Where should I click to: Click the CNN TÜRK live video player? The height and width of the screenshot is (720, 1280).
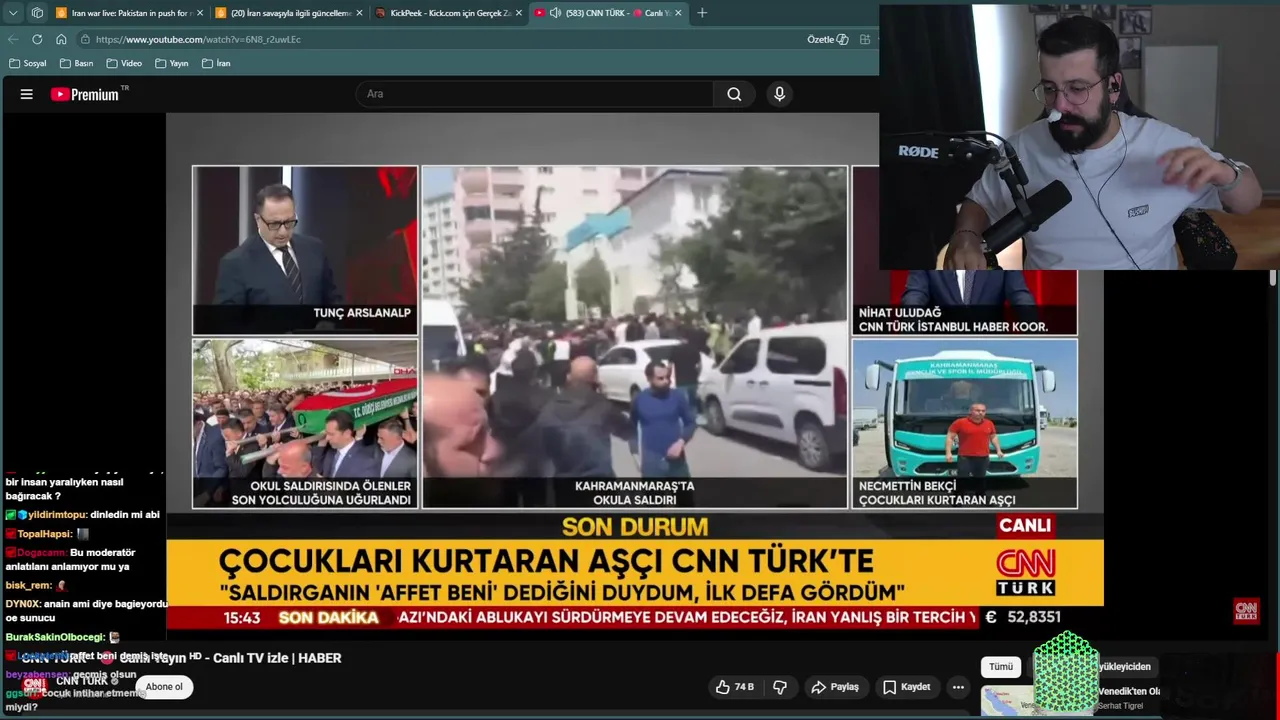tap(635, 370)
